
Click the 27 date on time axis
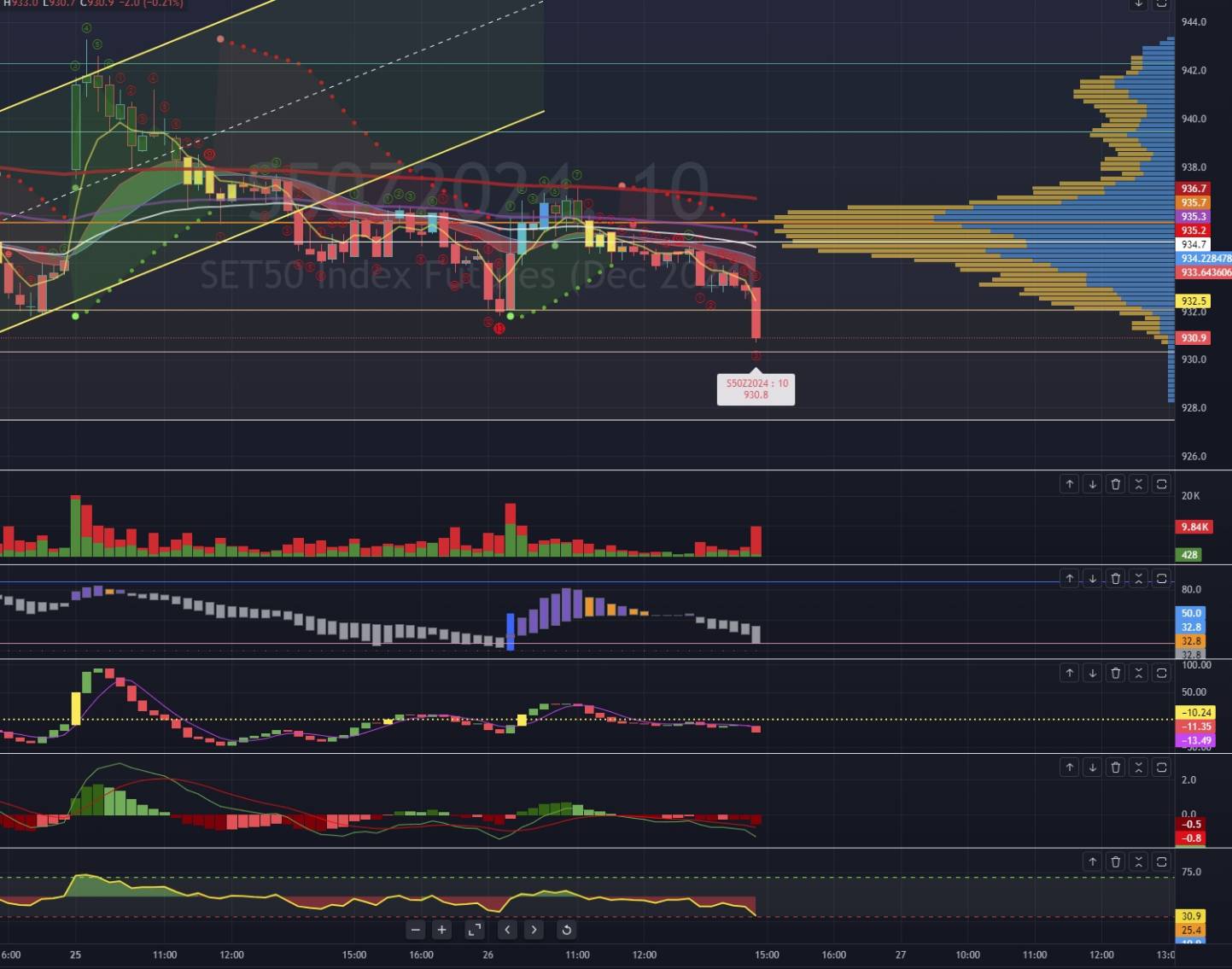pyautogui.click(x=901, y=954)
